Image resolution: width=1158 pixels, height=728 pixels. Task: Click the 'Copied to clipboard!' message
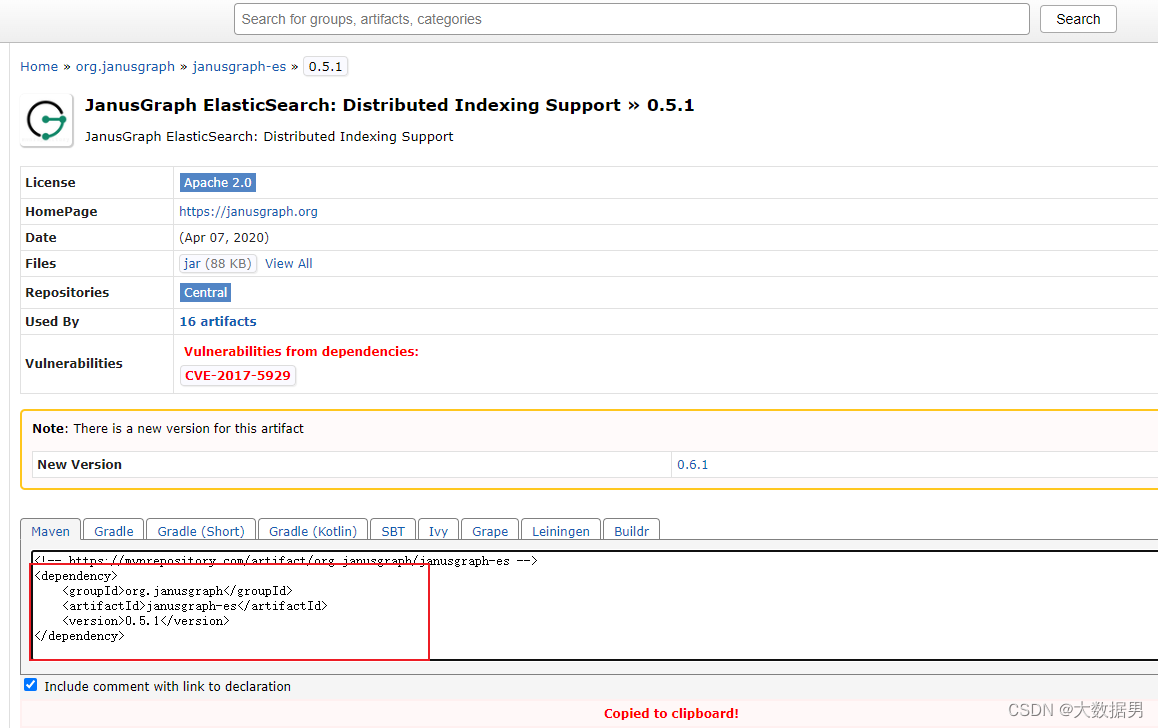(671, 713)
